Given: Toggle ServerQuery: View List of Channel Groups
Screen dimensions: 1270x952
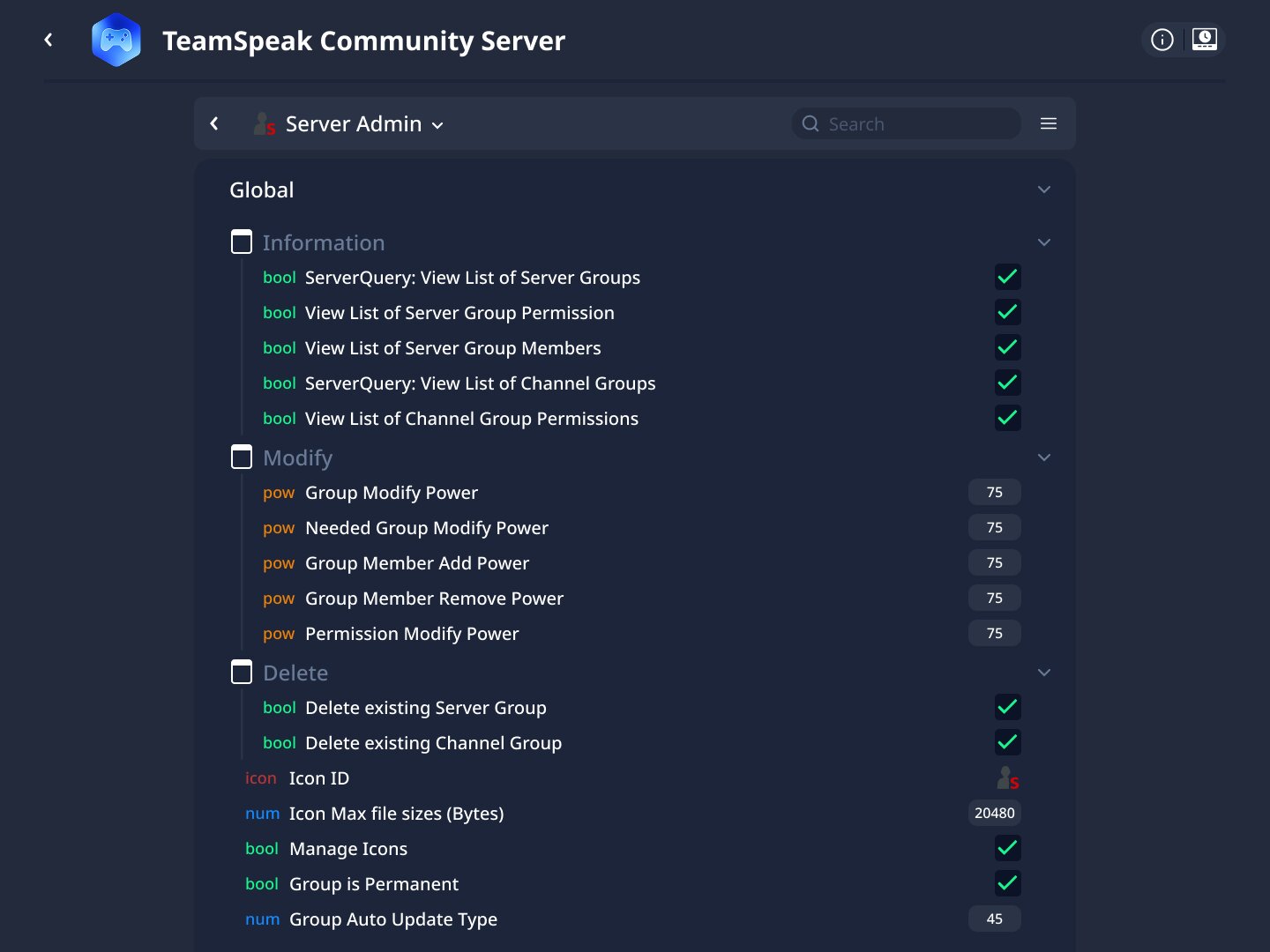Looking at the screenshot, I should coord(1008,383).
